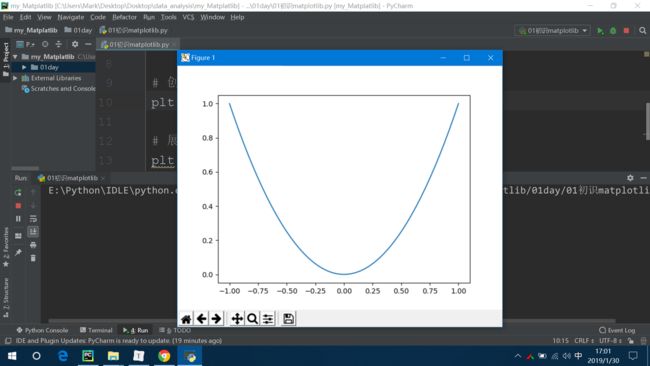Hide the Run panel
650x366 pixels.
pos(643,178)
